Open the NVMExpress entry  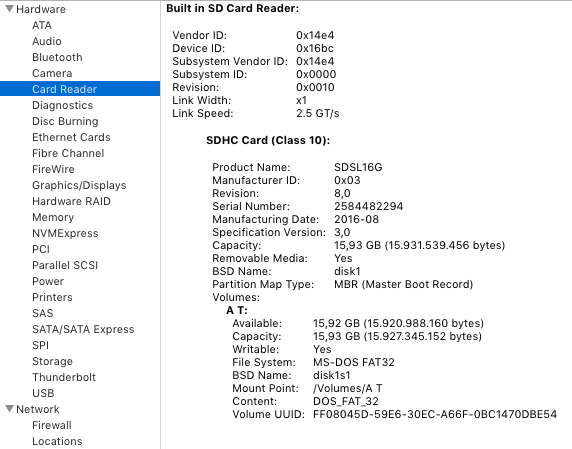[65, 233]
